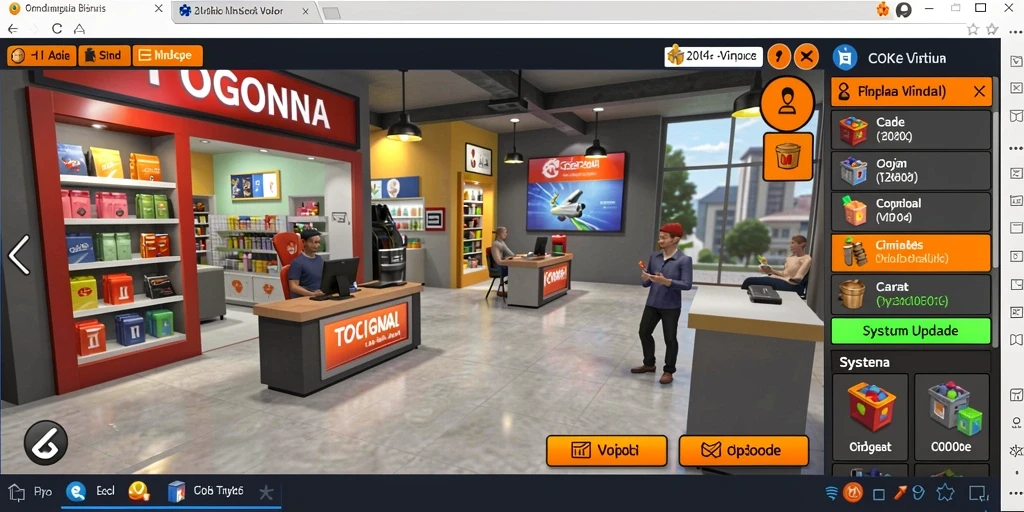Open the orange avatar profile circle icon
The width and height of the screenshot is (1024, 512).
coord(787,103)
